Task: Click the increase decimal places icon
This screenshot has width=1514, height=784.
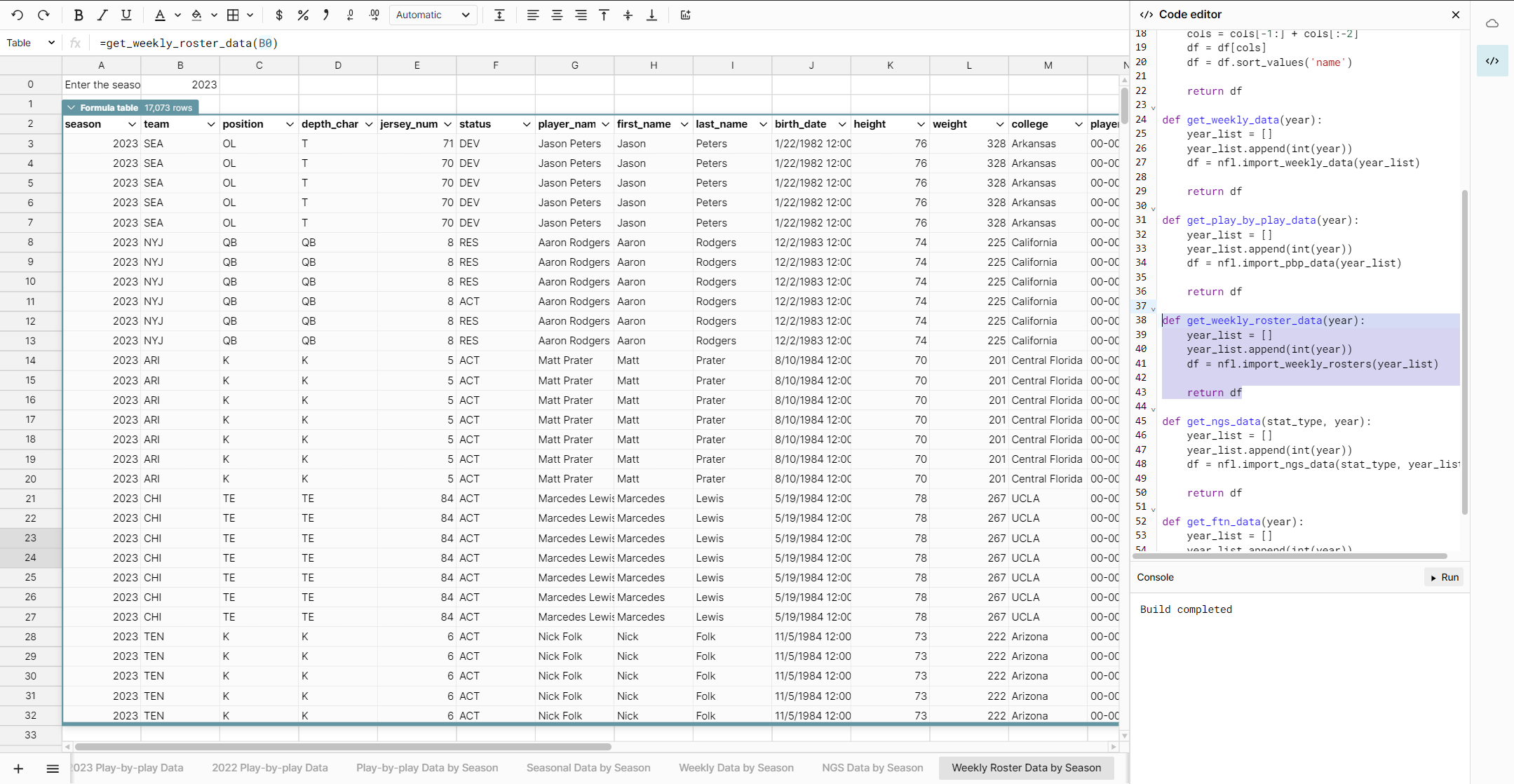Action: [374, 15]
